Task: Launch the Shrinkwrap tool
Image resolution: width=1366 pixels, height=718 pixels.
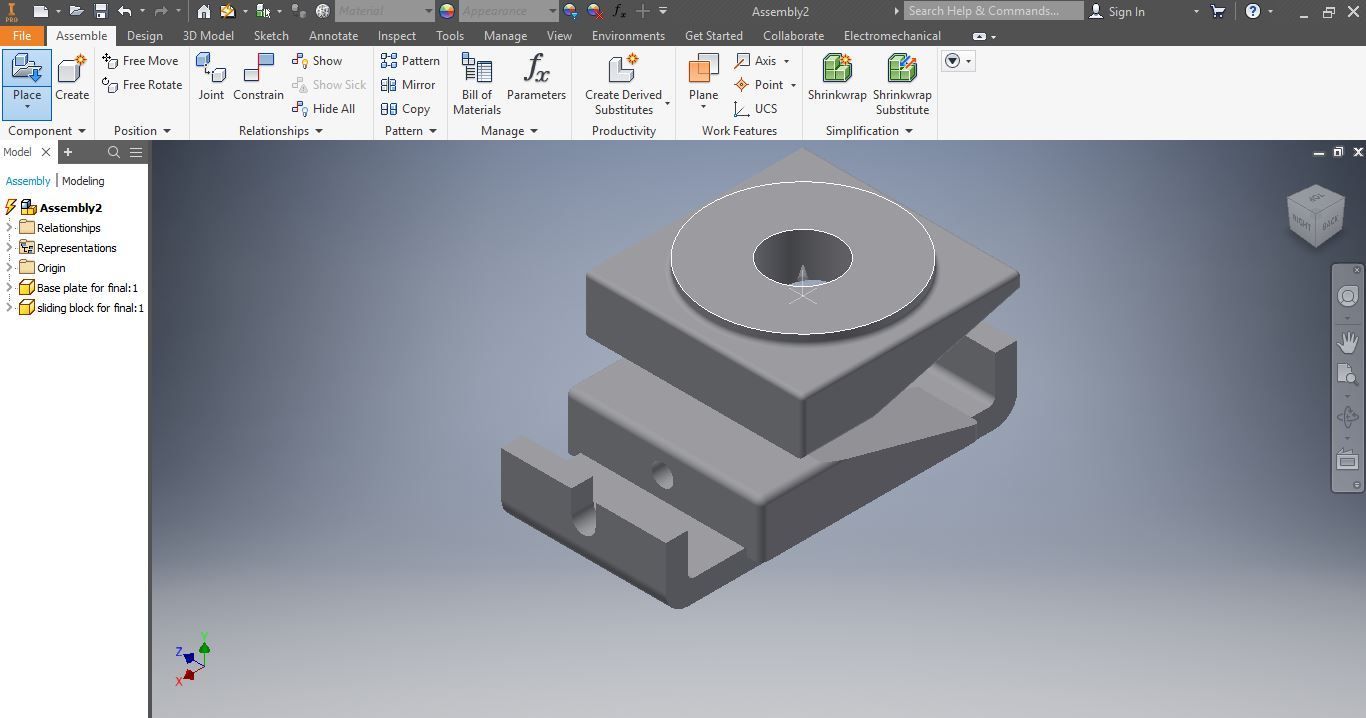Action: point(837,77)
